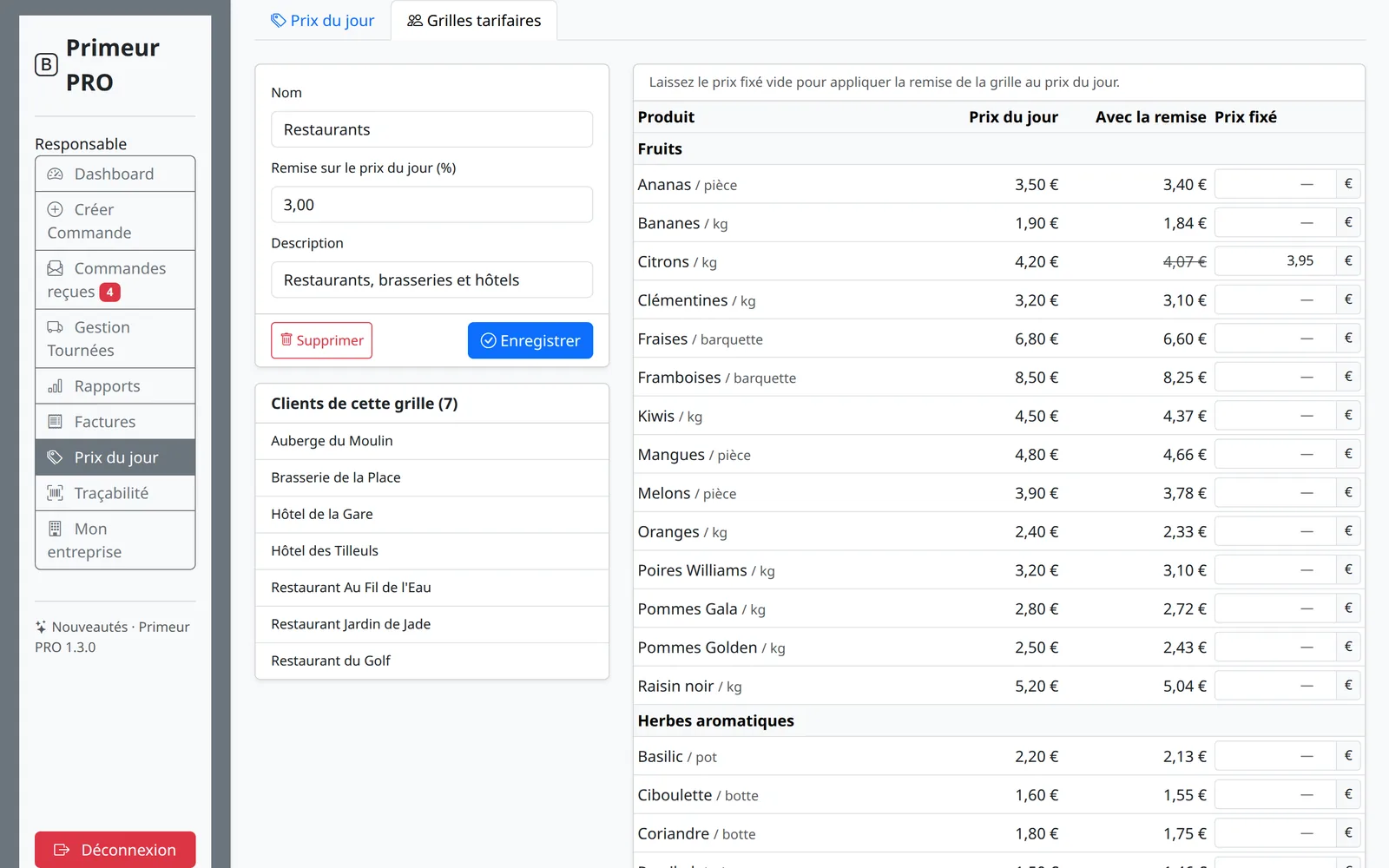Screen dimensions: 1389x868
Task: Click the Dashboard gauge icon in sidebar
Action: click(x=55, y=174)
